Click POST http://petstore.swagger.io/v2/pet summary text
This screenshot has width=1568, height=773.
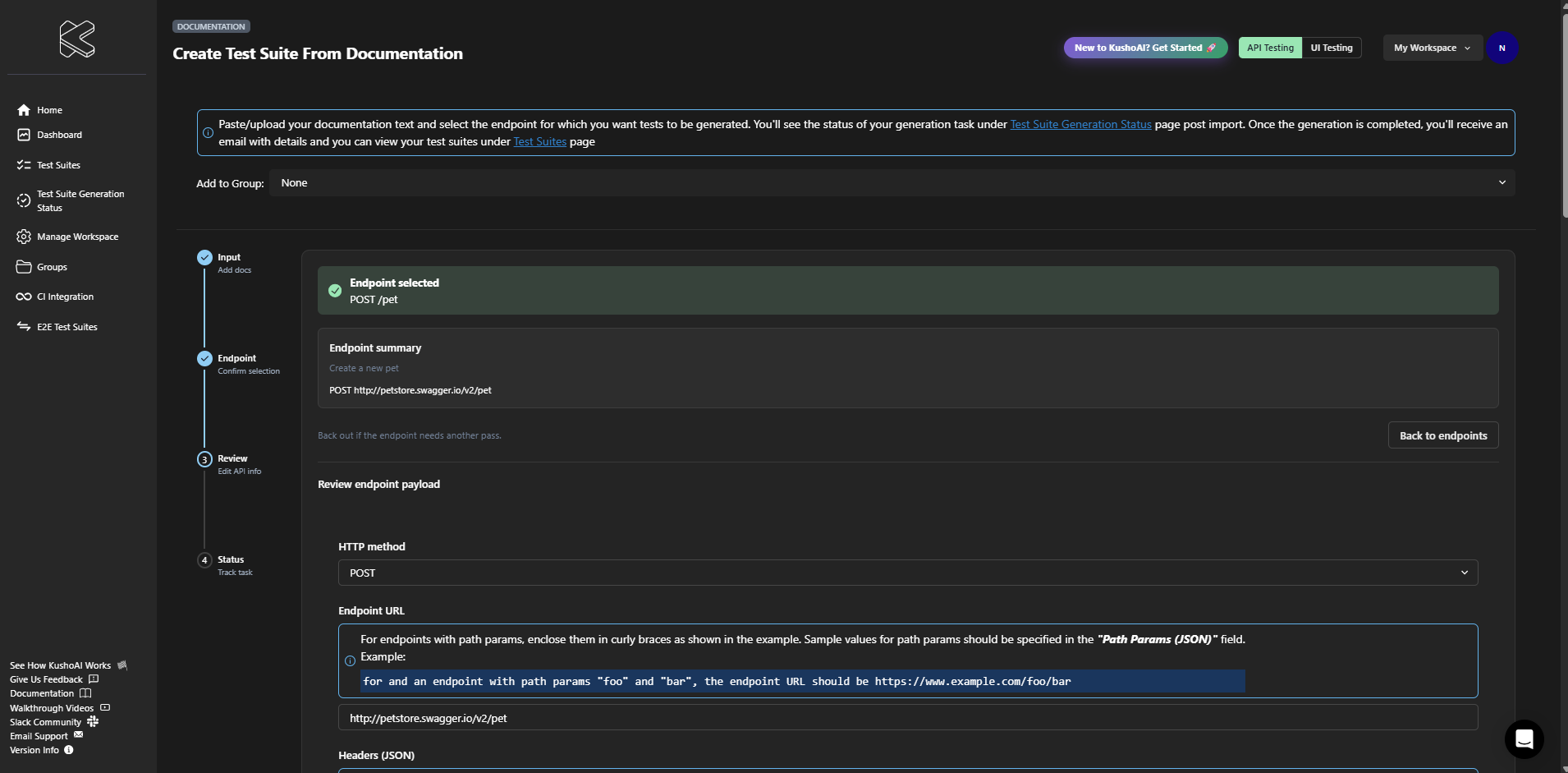click(x=410, y=390)
